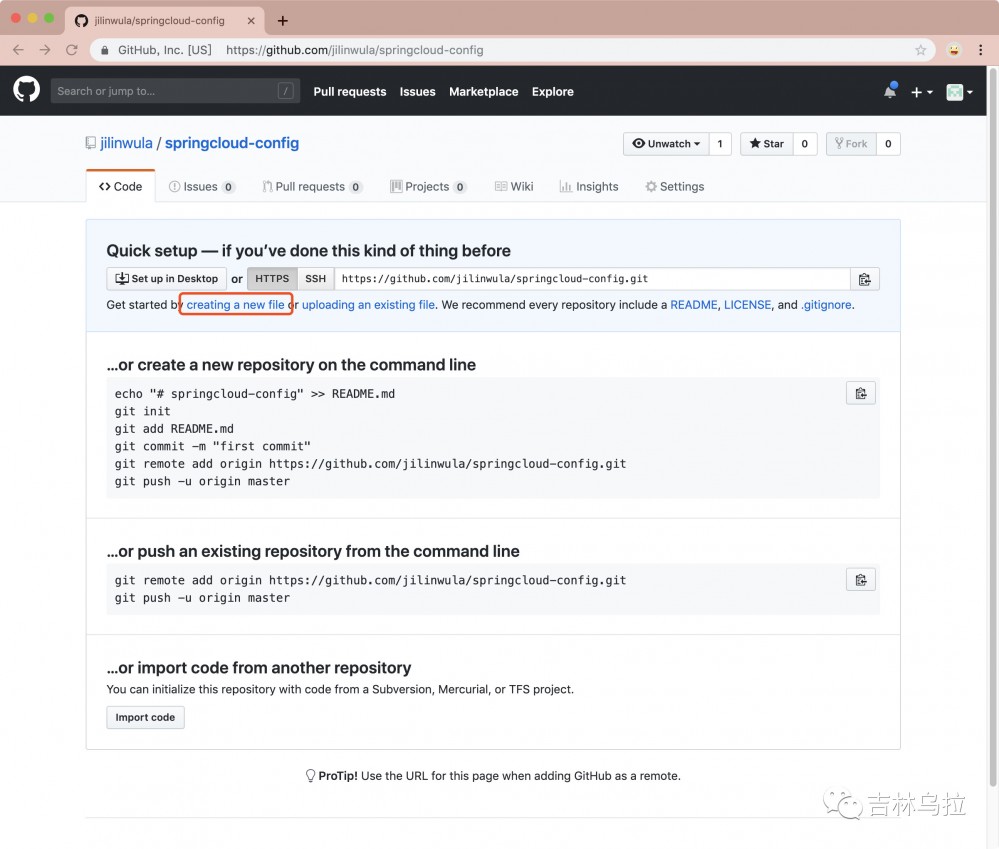The height and width of the screenshot is (849, 999).
Task: Click the page vertical scrollbar
Action: click(x=992, y=427)
